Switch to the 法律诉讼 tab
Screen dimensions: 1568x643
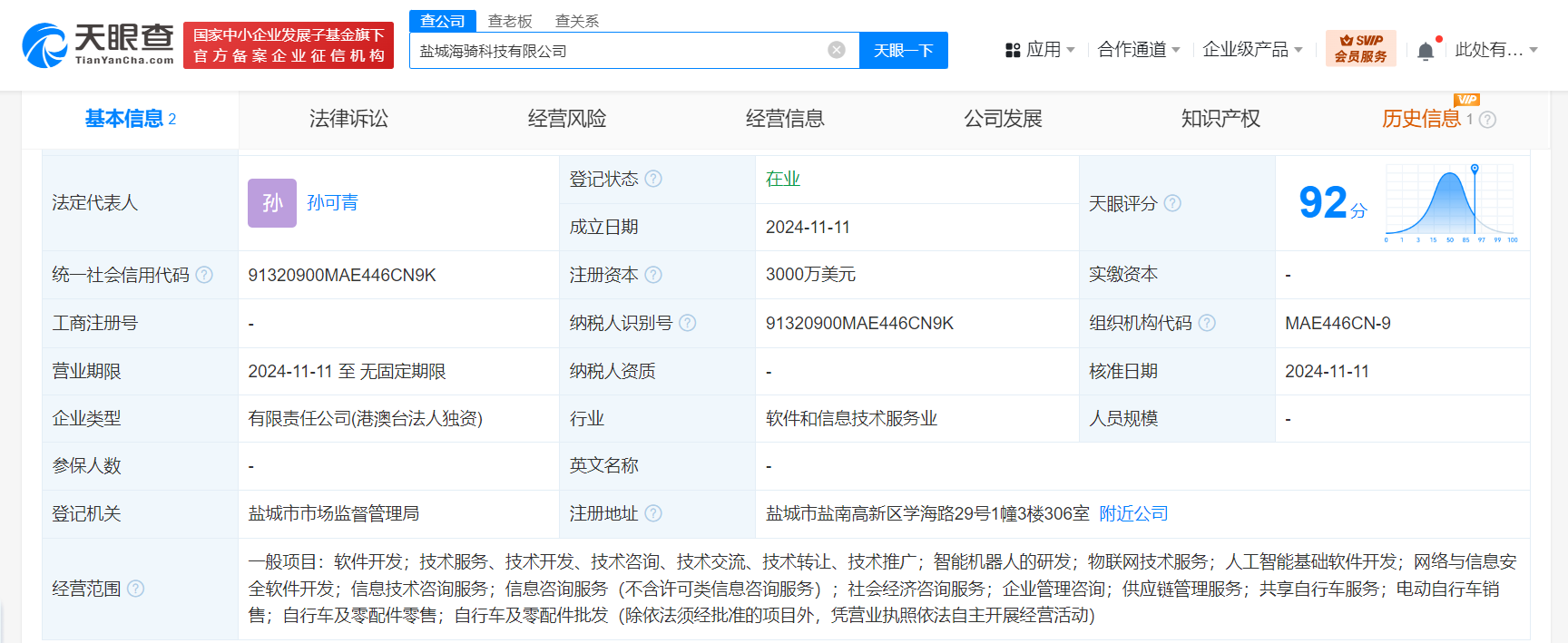[x=348, y=119]
